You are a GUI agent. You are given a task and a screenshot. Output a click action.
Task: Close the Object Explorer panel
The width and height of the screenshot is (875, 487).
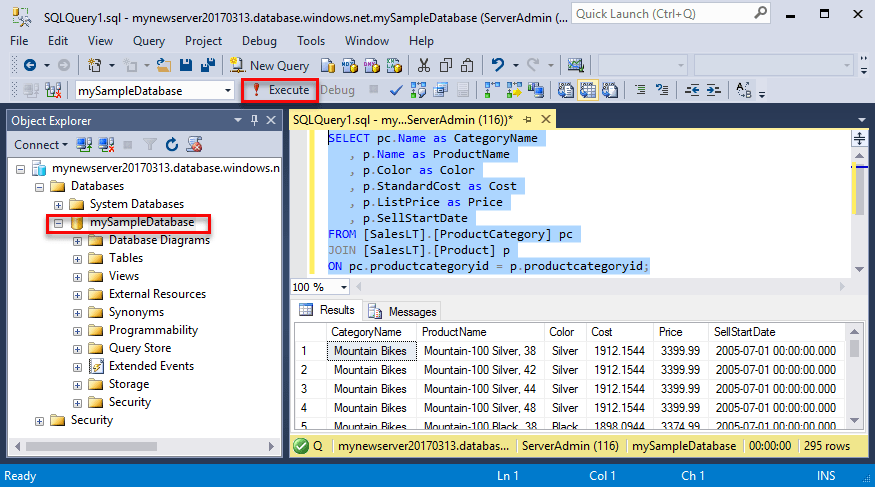[x=271, y=120]
